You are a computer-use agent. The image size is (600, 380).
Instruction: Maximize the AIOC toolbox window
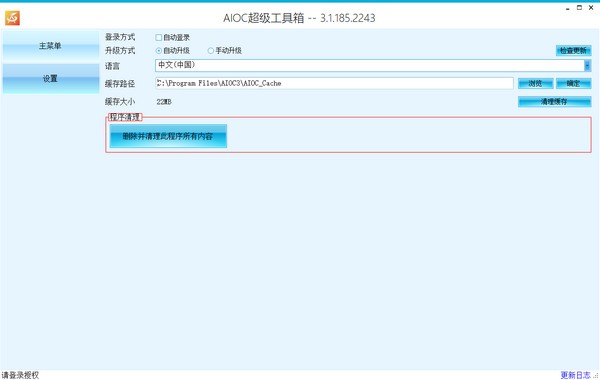coord(579,8)
